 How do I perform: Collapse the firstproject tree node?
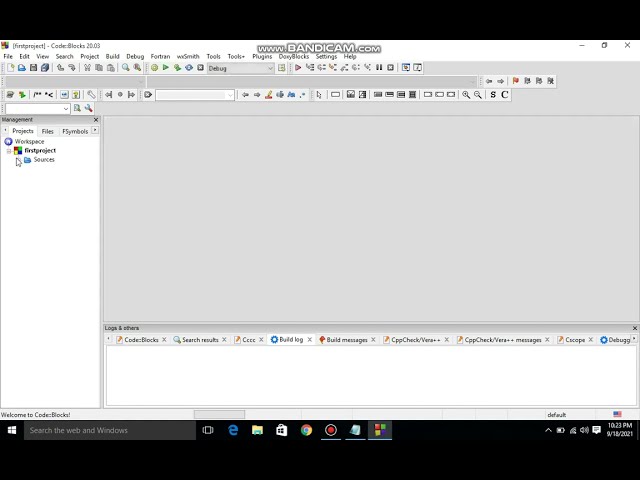9,151
